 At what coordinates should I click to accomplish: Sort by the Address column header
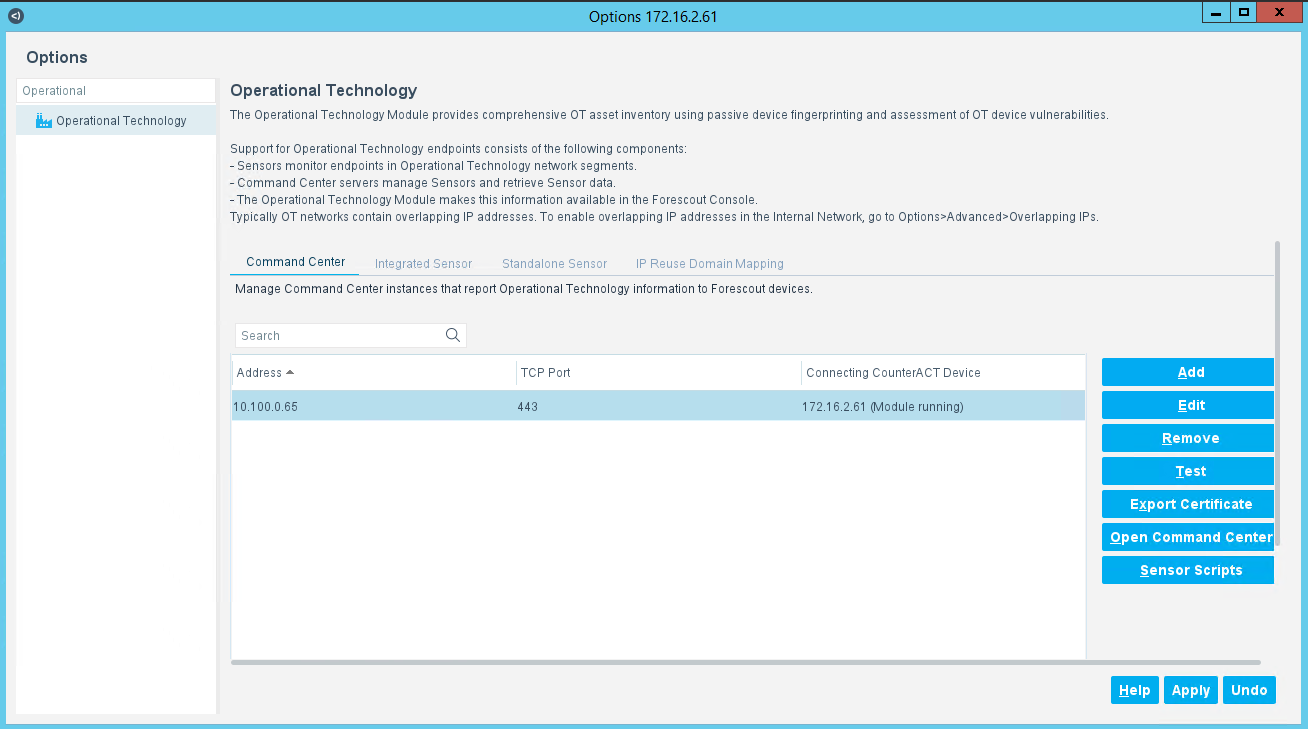click(x=373, y=373)
